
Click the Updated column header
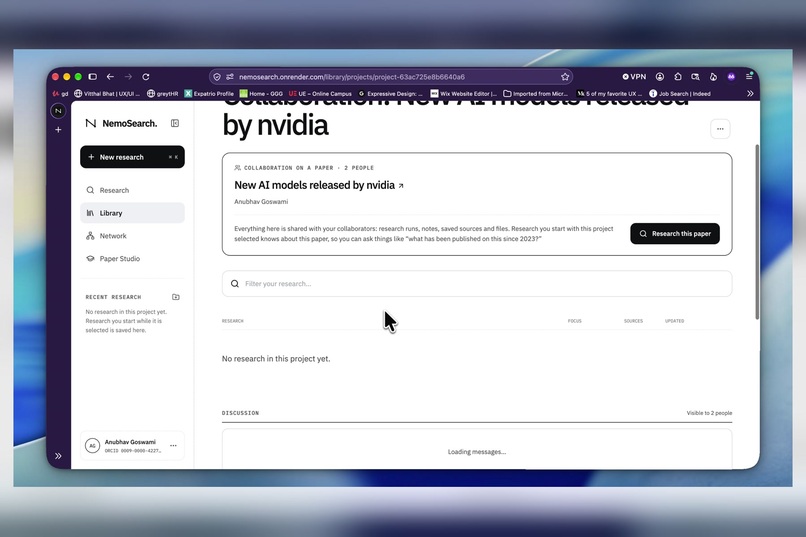click(x=674, y=321)
